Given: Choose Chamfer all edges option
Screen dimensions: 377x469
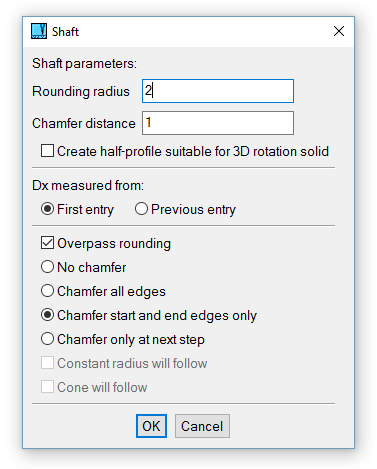Looking at the screenshot, I should click(x=47, y=291).
